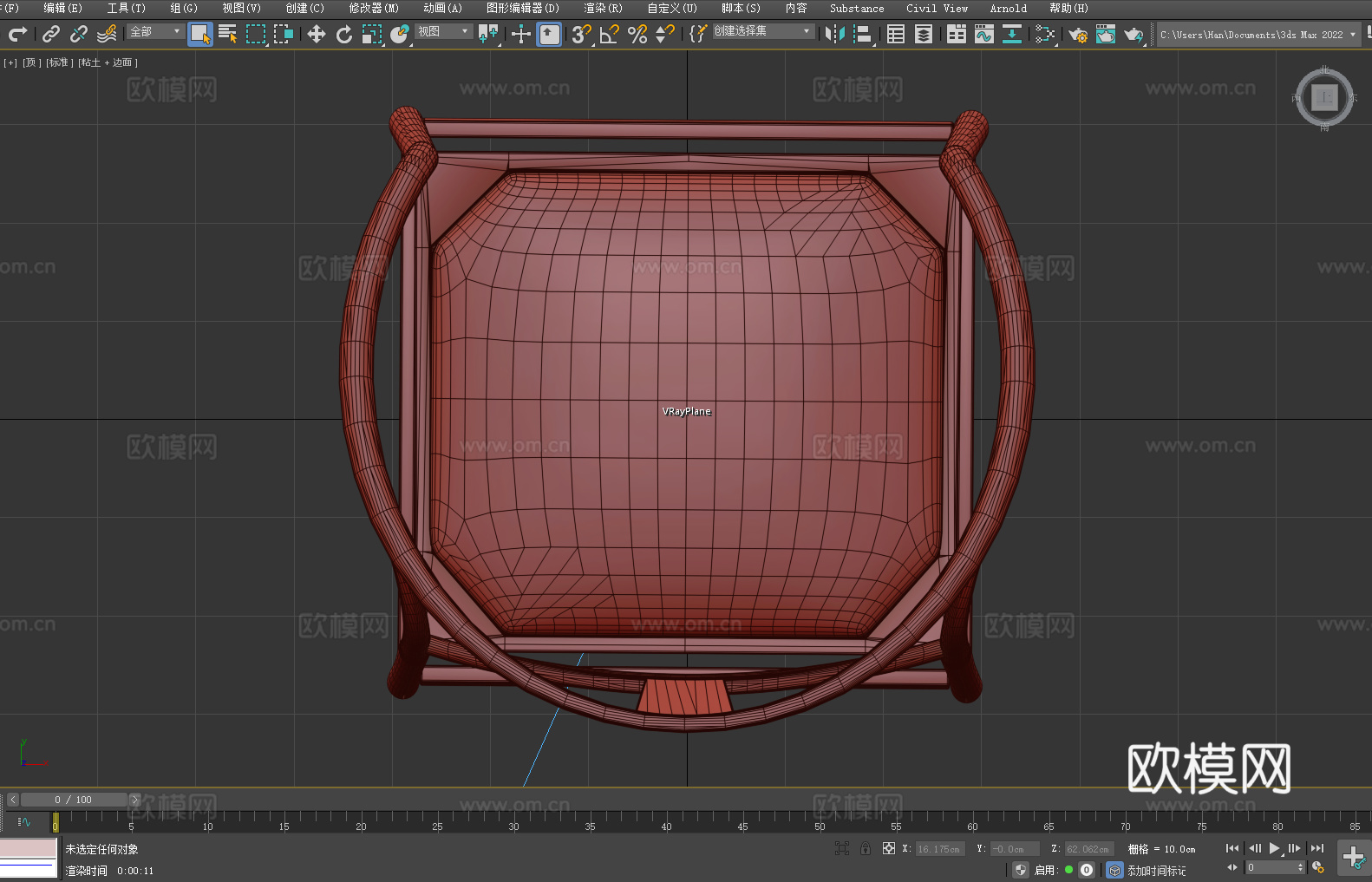Toggle Absolute/Offset transform mode
Screen dimensions: 1372x882
(889, 848)
